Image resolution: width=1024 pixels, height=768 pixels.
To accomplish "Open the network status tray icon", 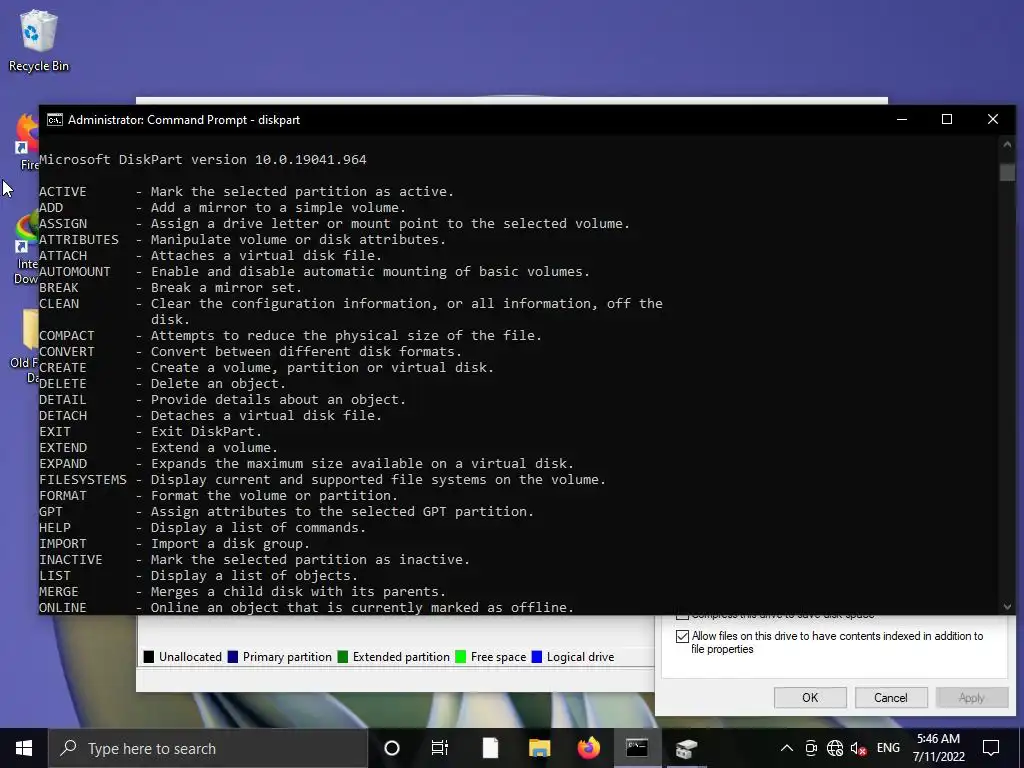I will 835,748.
